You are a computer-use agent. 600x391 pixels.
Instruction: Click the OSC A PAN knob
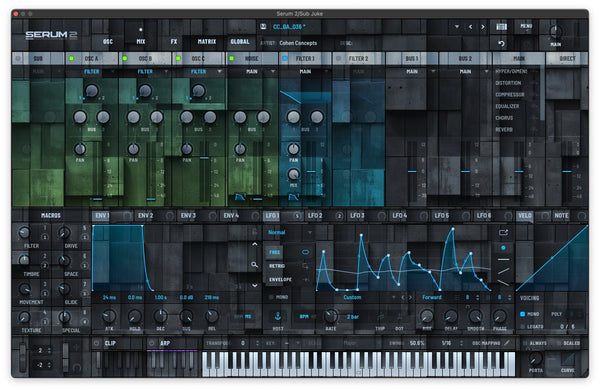(80, 149)
